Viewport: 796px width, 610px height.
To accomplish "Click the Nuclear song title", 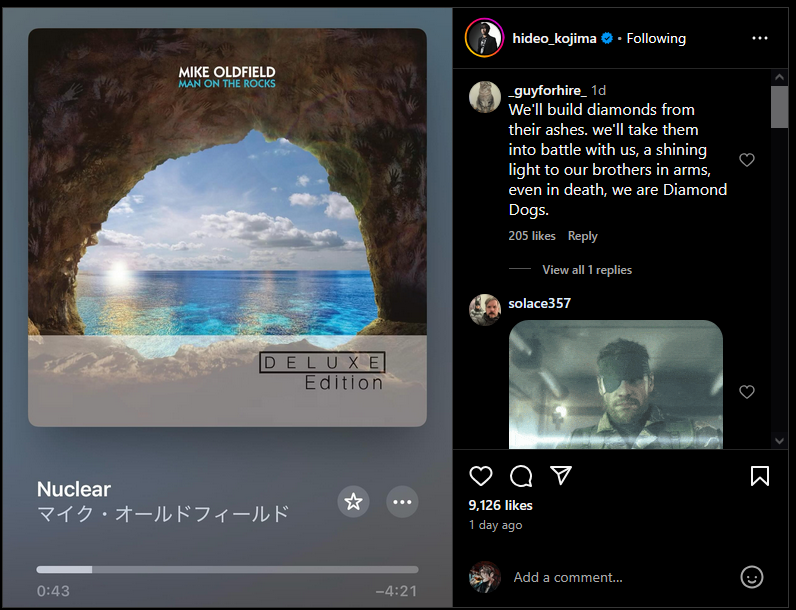I will coord(74,489).
